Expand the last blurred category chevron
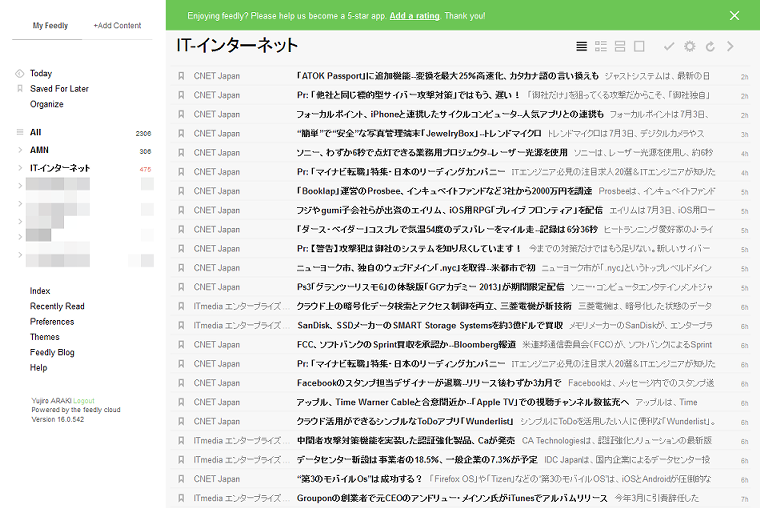The image size is (760, 508). (x=20, y=255)
